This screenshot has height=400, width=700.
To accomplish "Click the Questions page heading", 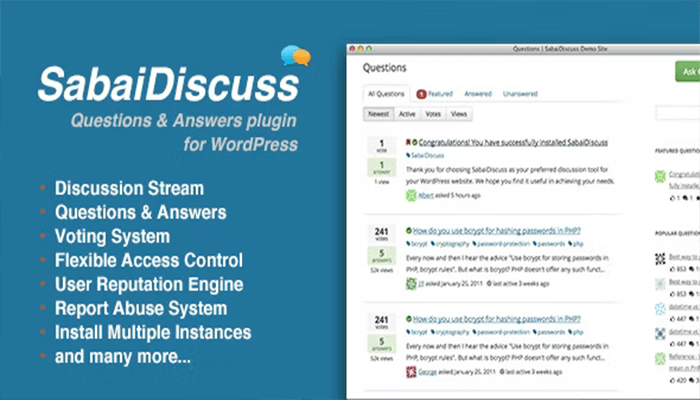I will pos(384,68).
